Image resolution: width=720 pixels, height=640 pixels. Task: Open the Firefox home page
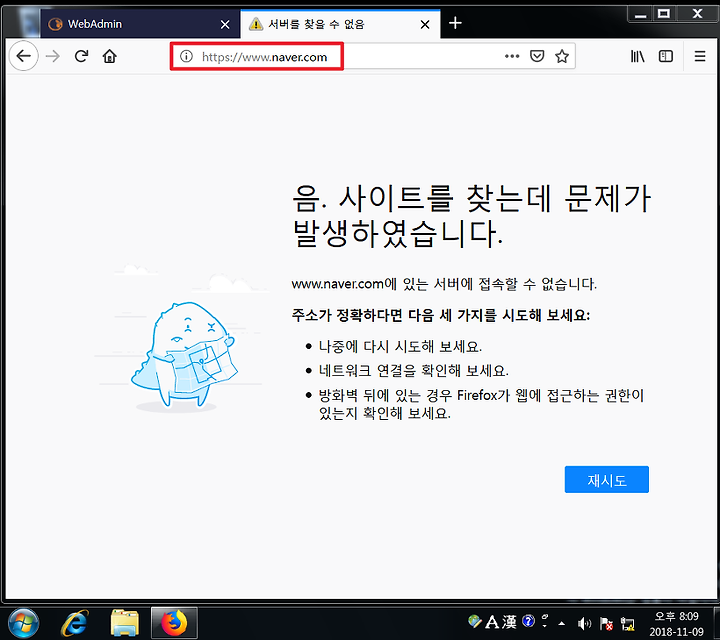click(109, 56)
